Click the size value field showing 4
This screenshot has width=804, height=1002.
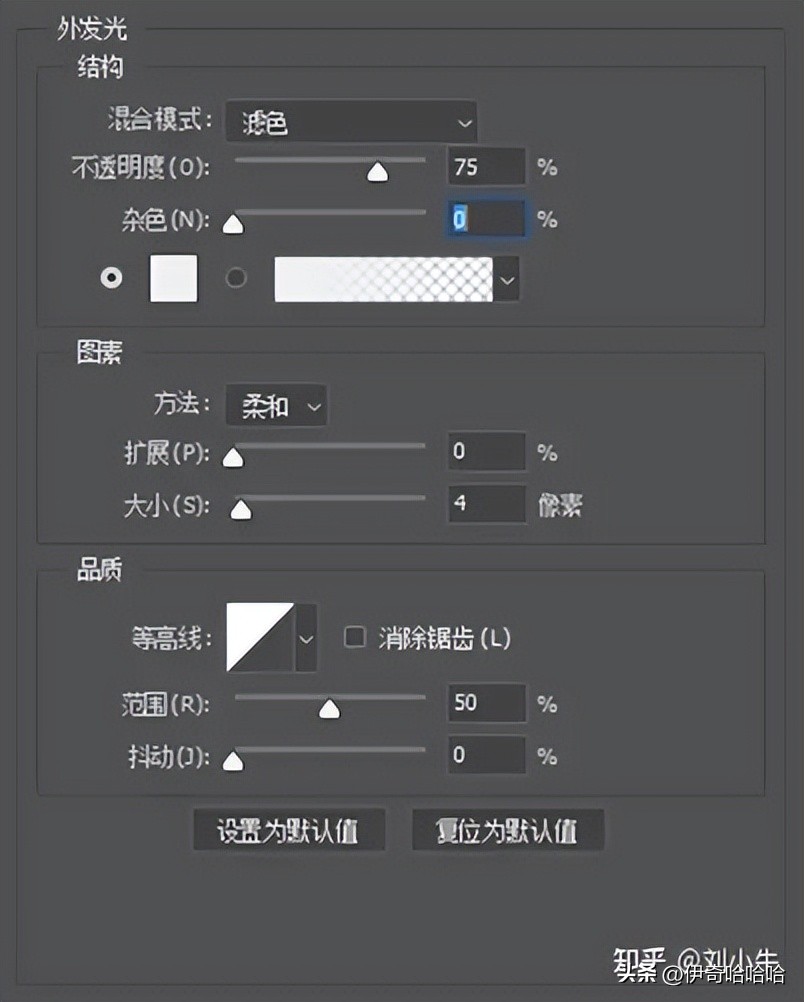[487, 504]
